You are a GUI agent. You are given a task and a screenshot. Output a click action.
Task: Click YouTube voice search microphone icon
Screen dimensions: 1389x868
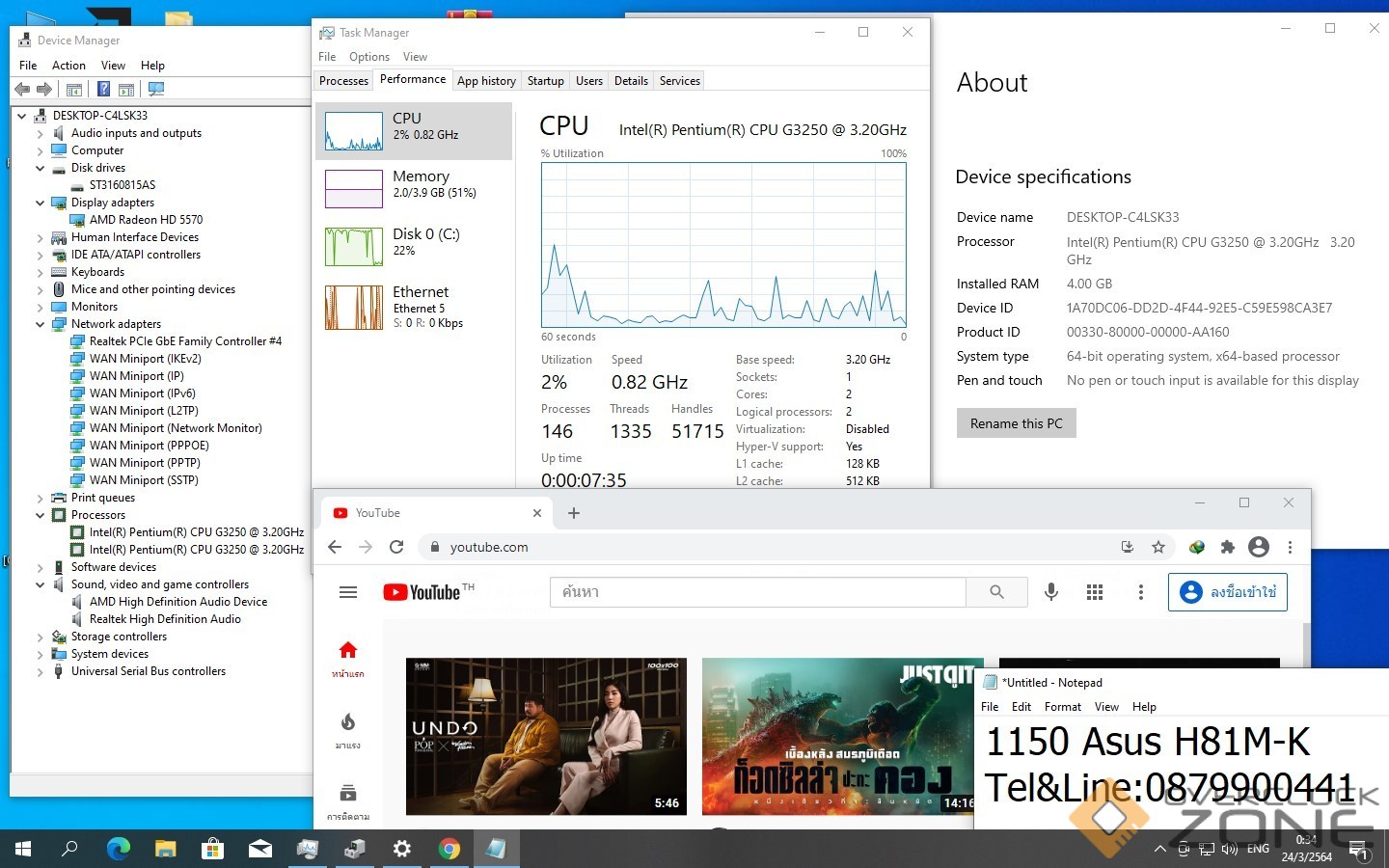tap(1051, 592)
